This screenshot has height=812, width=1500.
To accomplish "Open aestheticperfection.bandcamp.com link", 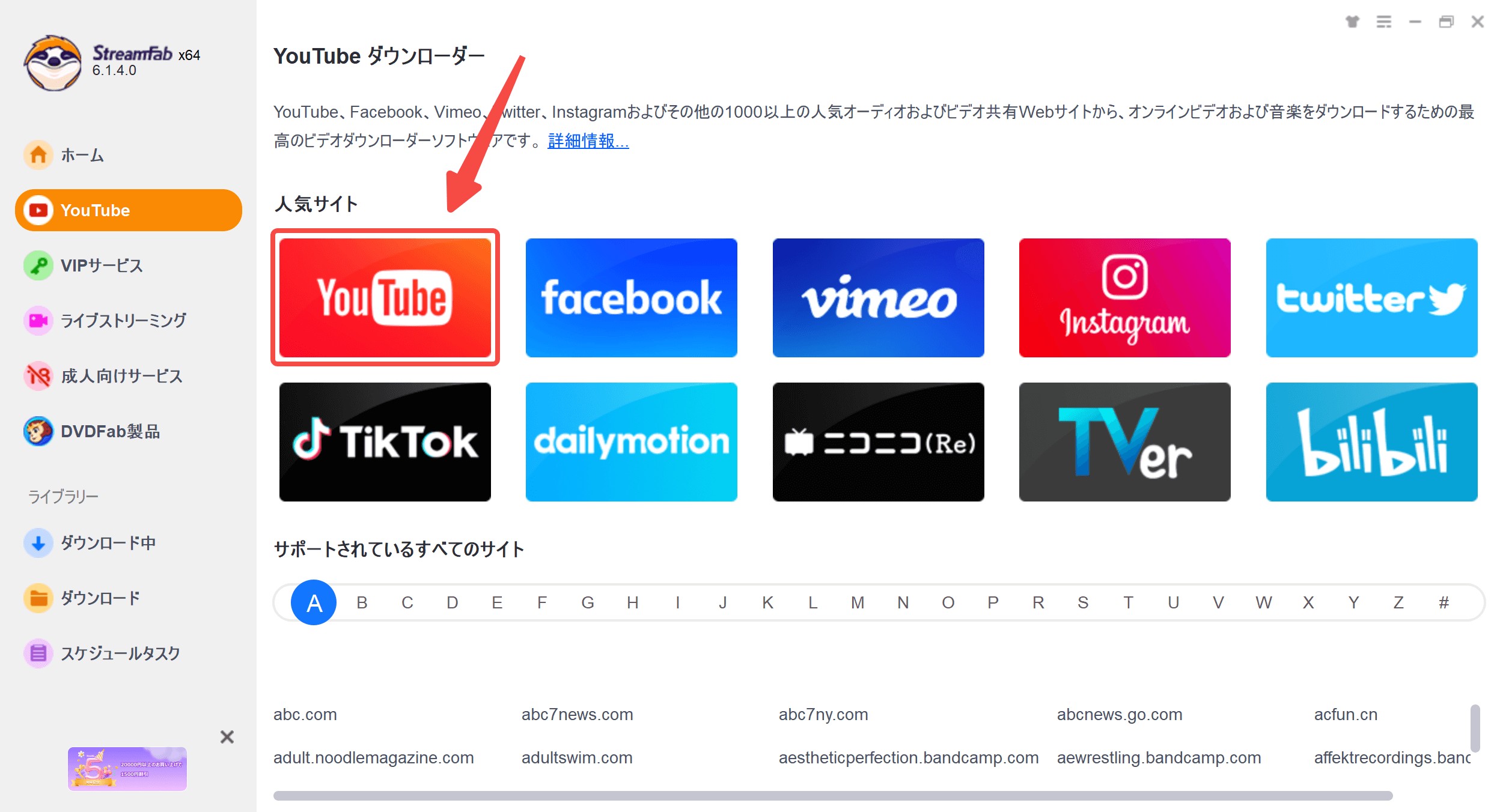I will (909, 758).
